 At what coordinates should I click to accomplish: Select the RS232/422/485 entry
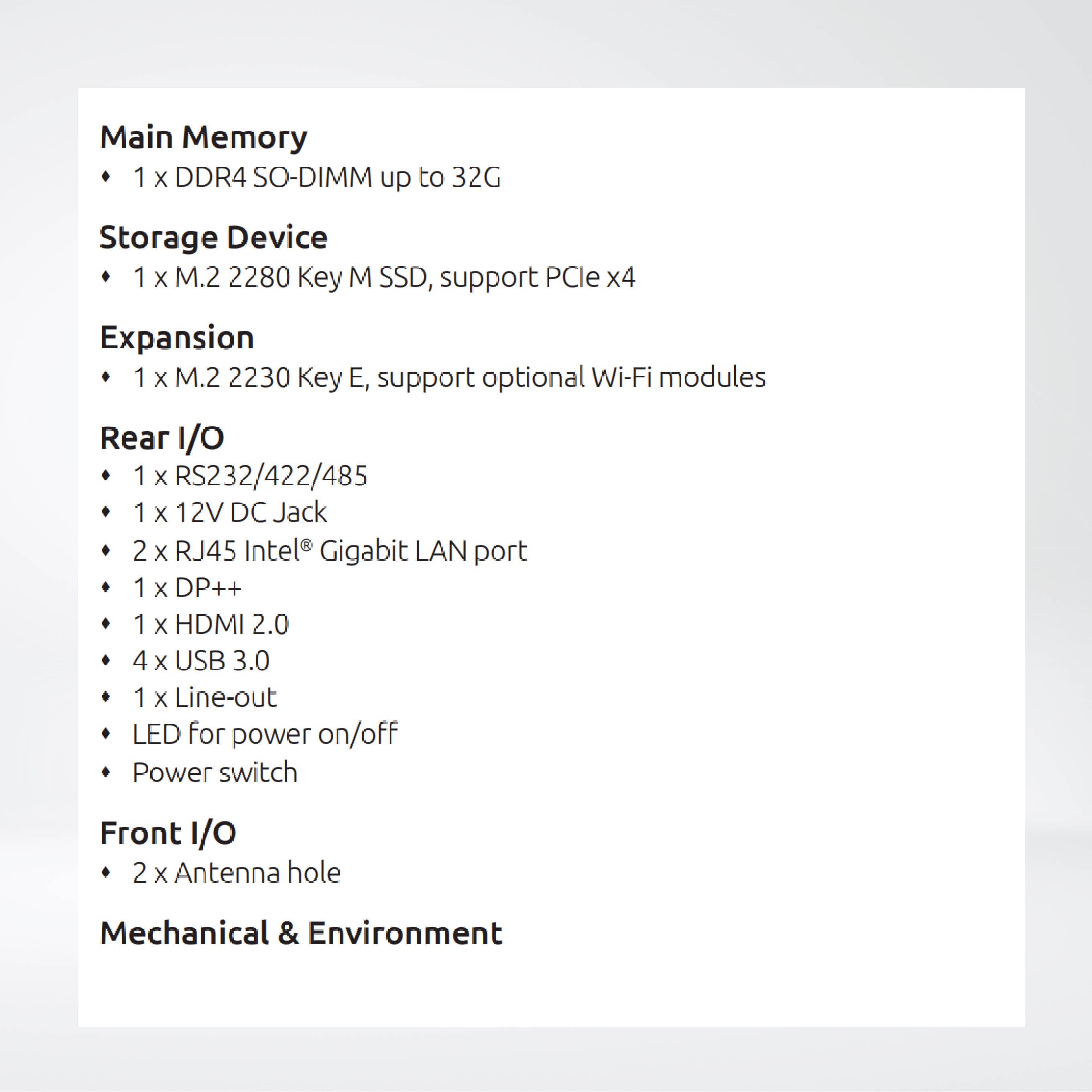coord(250,476)
